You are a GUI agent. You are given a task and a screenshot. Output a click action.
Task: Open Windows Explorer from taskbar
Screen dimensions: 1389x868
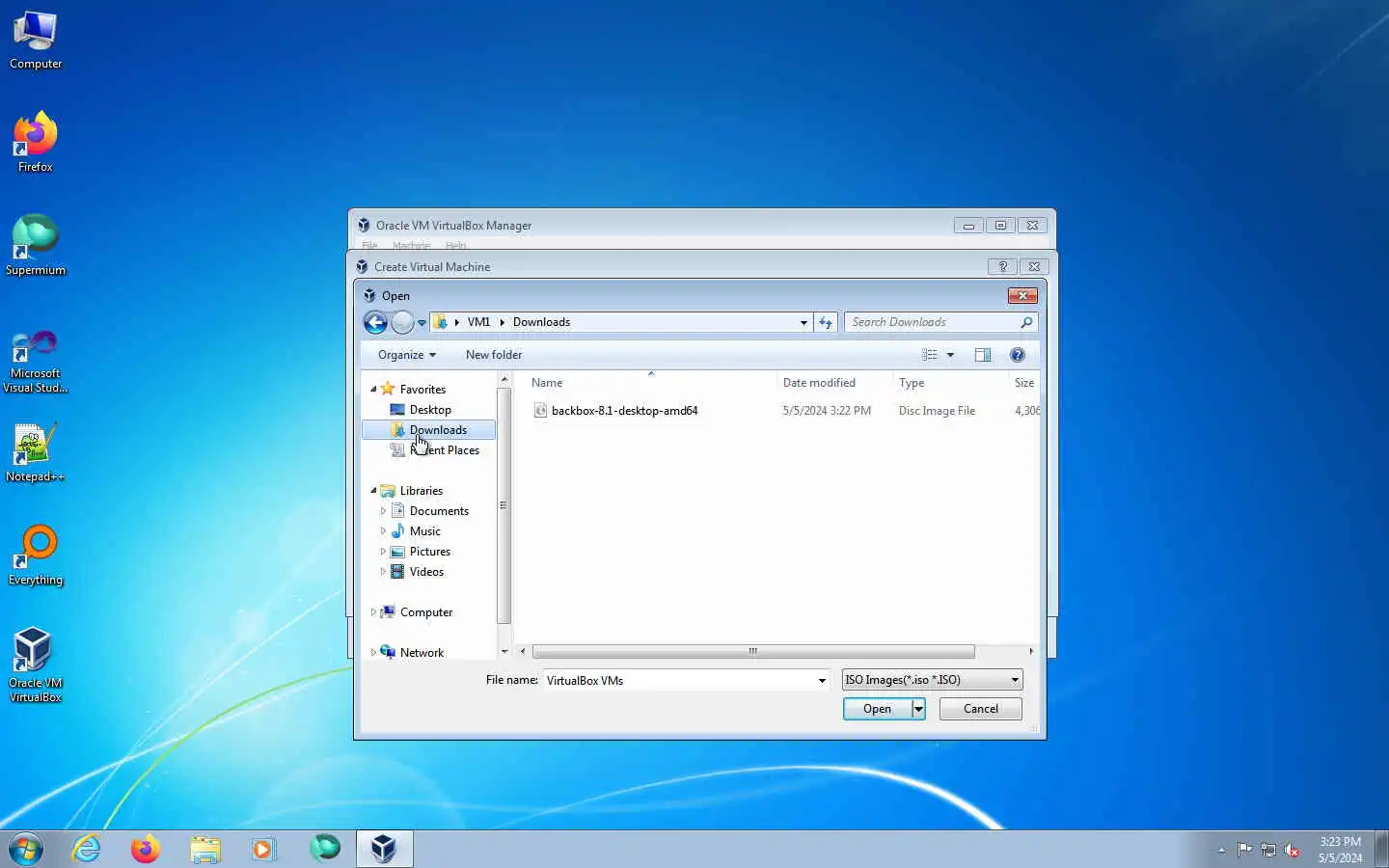(x=204, y=849)
